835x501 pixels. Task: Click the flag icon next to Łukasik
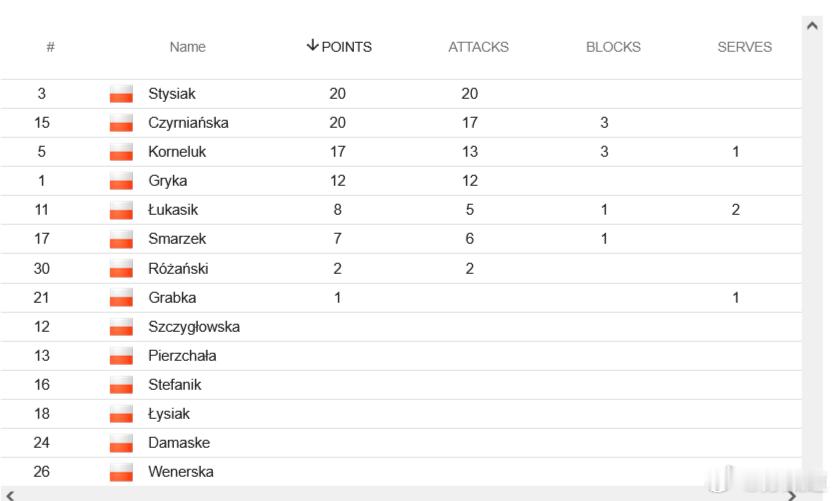(x=121, y=210)
